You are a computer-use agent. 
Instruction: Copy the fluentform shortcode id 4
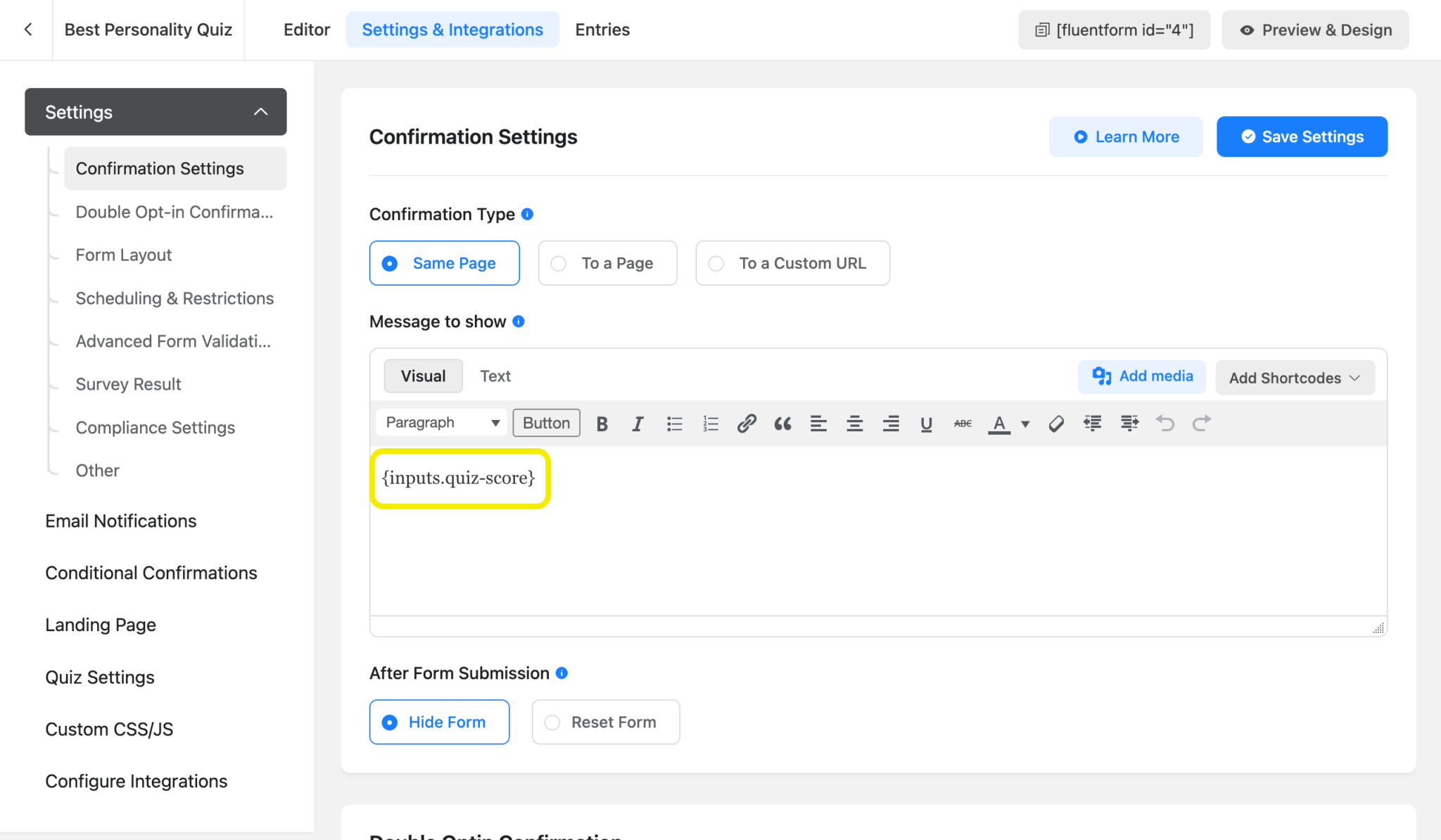point(1114,30)
